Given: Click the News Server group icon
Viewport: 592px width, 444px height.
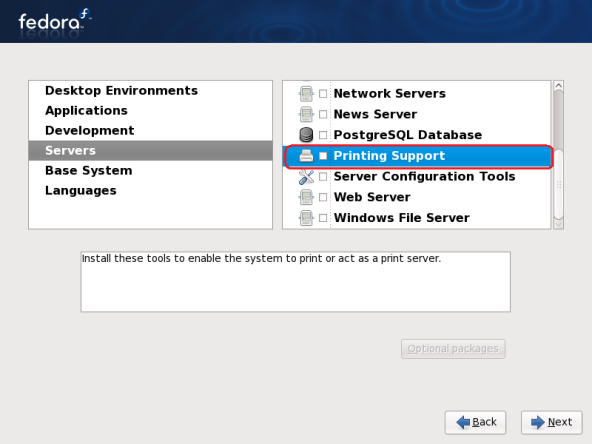Looking at the screenshot, I should (x=306, y=114).
